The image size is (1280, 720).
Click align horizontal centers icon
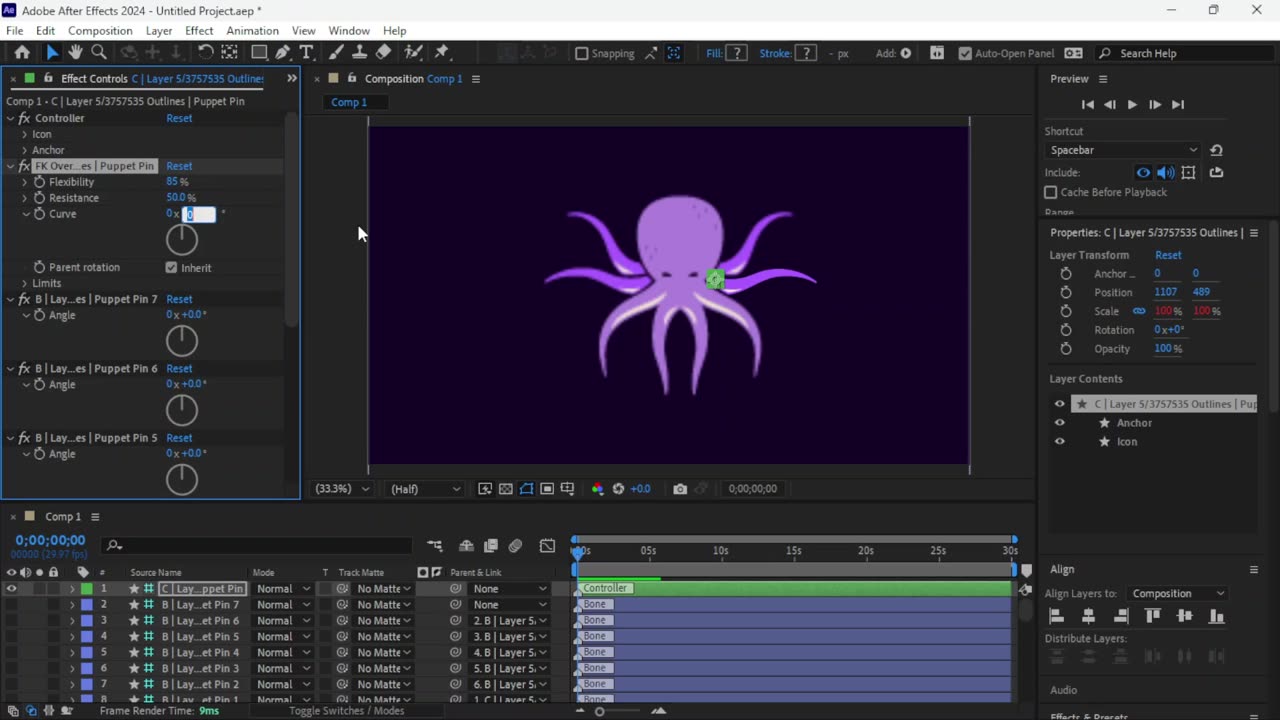1088,617
